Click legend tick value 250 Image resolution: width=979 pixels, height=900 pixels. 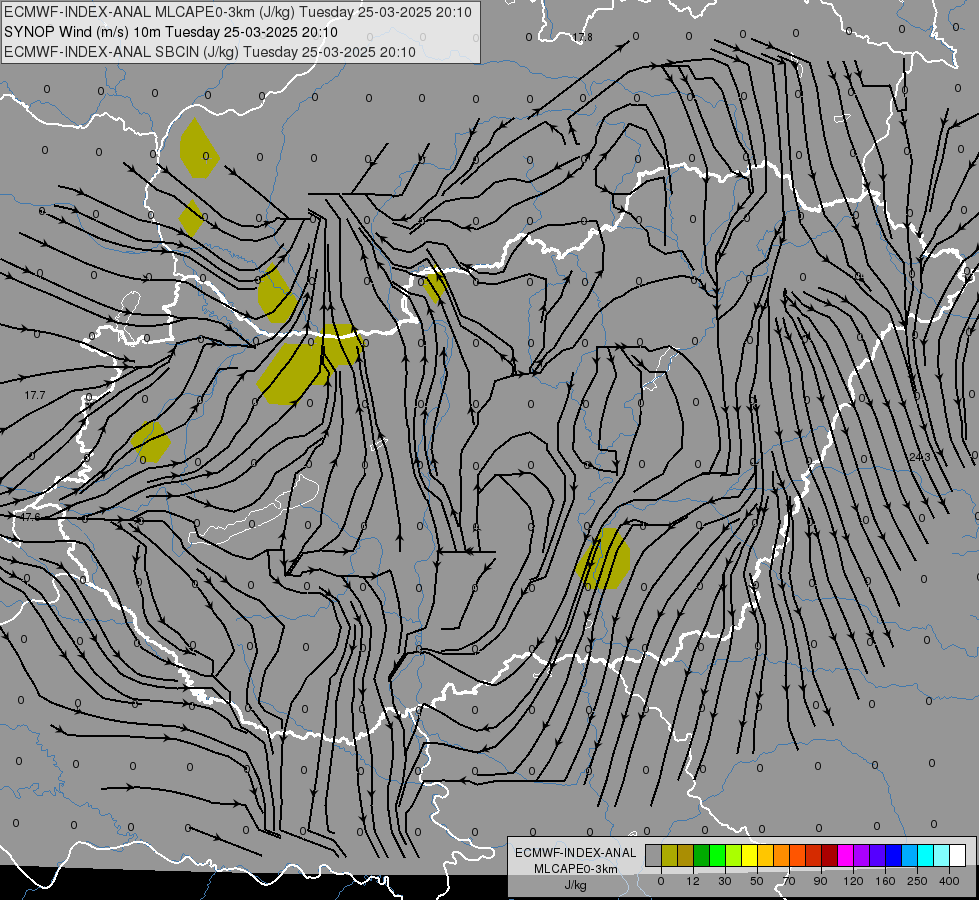(x=917, y=881)
